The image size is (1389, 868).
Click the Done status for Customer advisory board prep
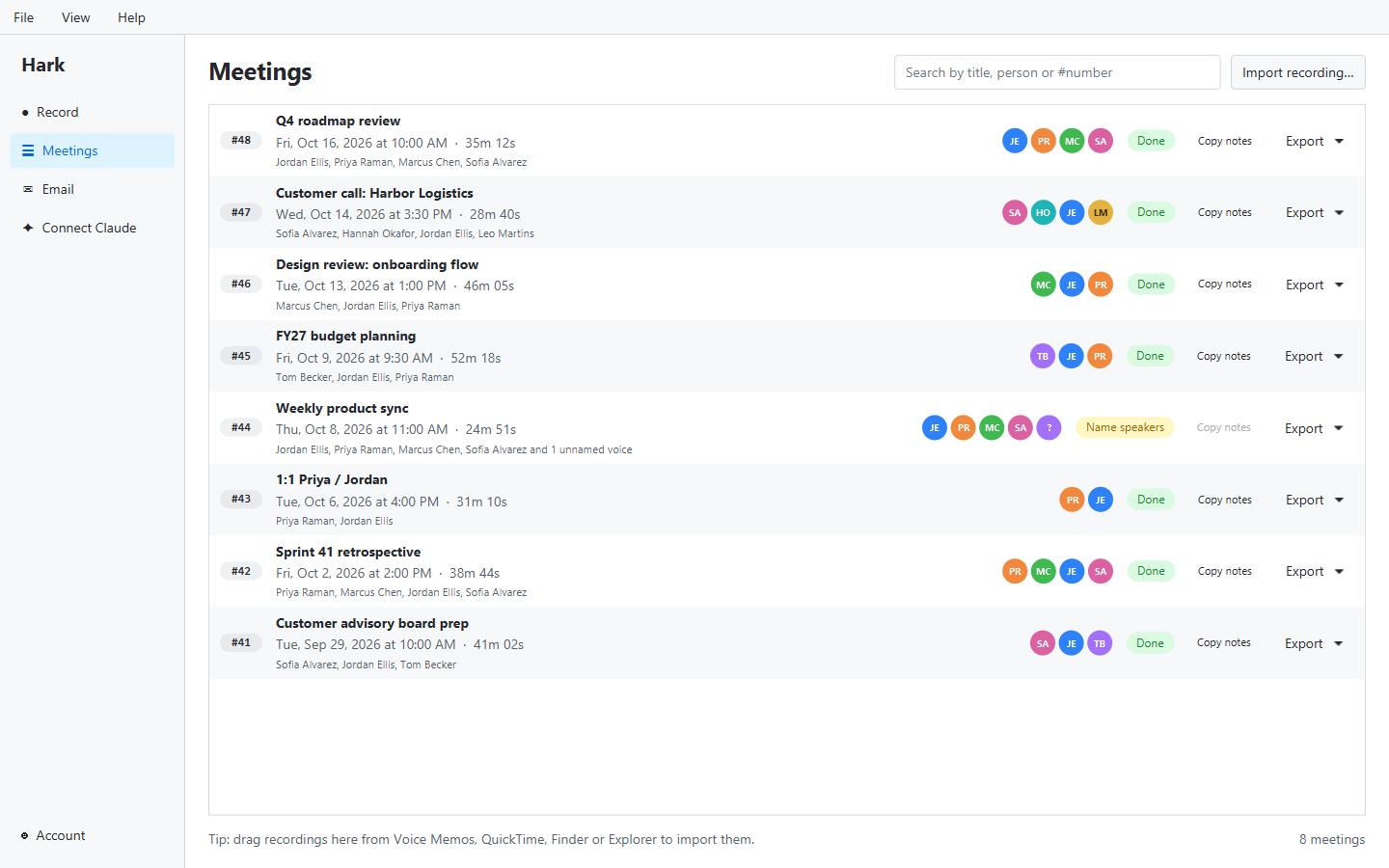[1150, 643]
